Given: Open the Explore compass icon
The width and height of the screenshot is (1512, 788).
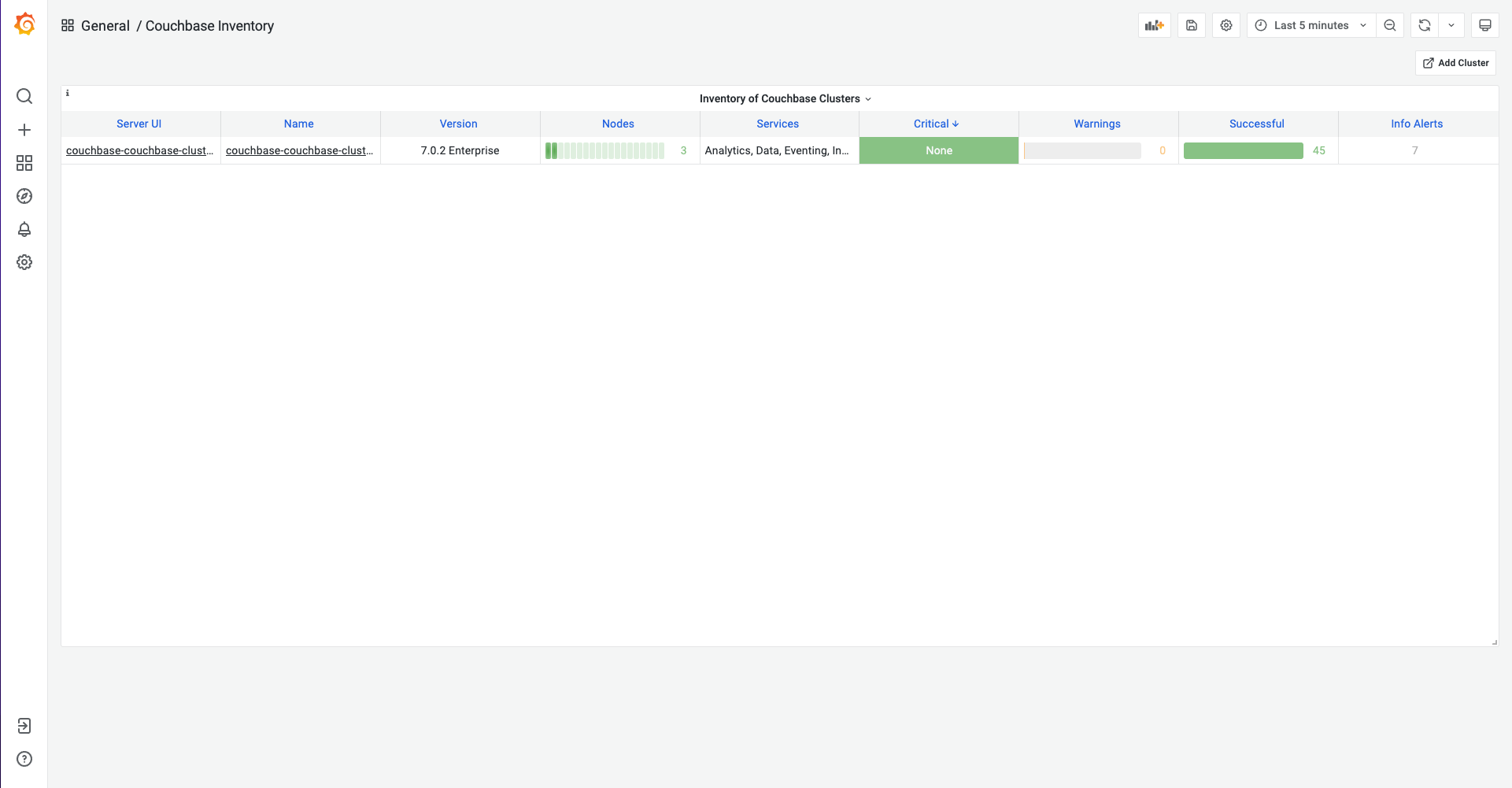Looking at the screenshot, I should [x=24, y=196].
